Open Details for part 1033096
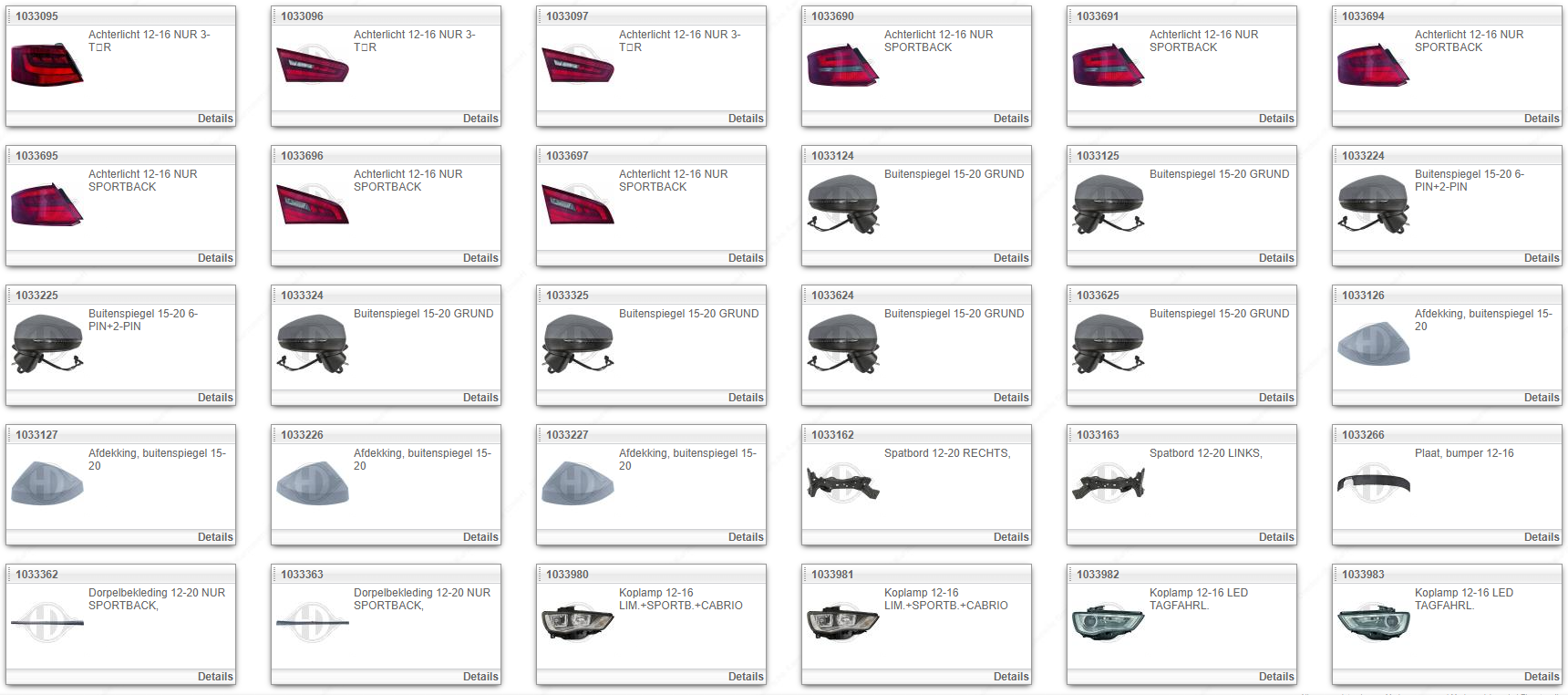 pyautogui.click(x=480, y=119)
